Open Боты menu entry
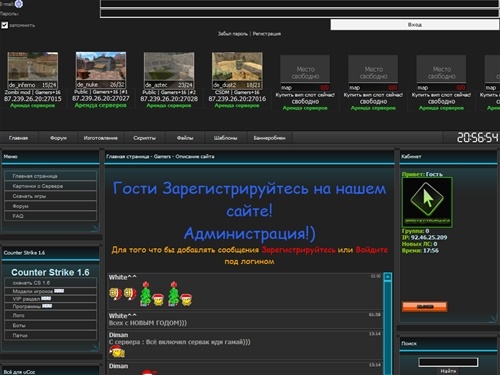 (x=51, y=325)
